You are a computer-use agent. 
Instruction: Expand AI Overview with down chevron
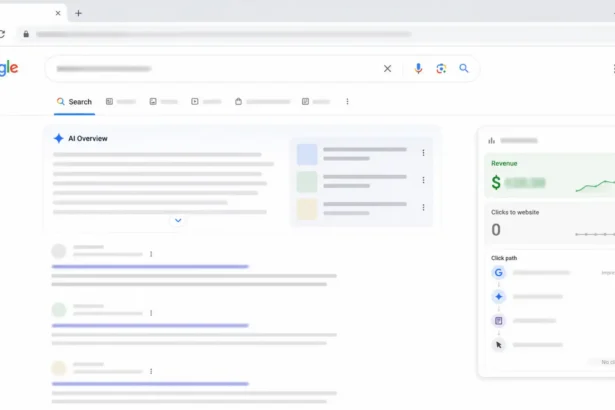click(178, 220)
